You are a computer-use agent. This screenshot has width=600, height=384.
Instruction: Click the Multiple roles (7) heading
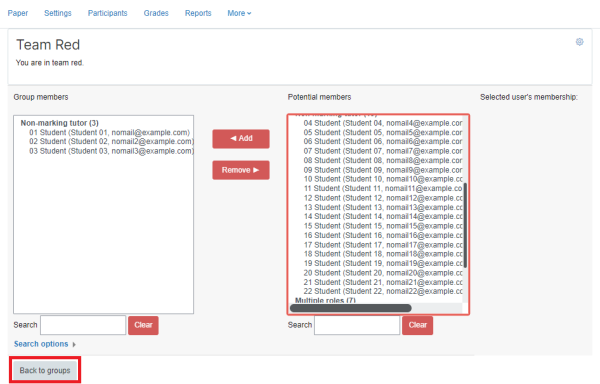point(325,300)
